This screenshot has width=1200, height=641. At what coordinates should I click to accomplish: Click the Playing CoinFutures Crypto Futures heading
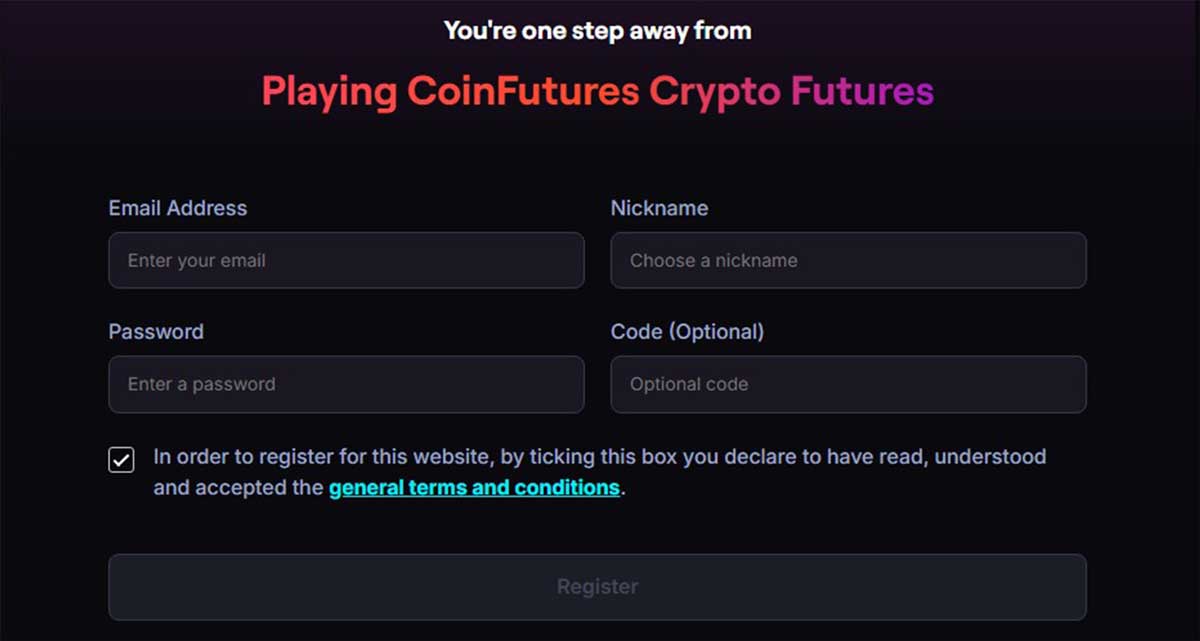pos(597,91)
